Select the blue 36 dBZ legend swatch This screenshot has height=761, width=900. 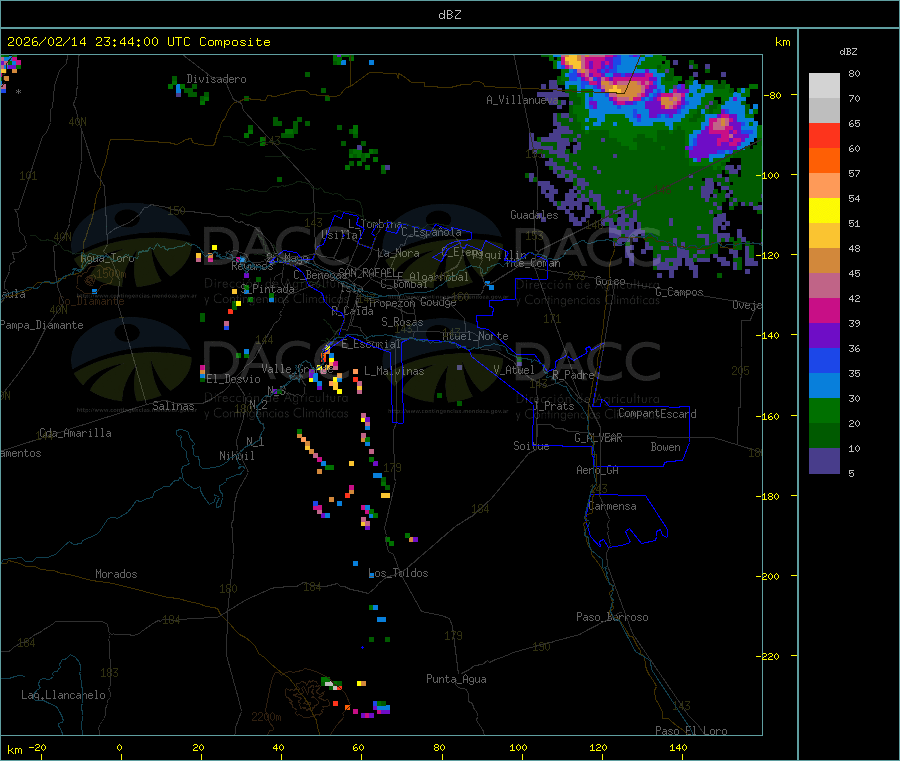824,360
